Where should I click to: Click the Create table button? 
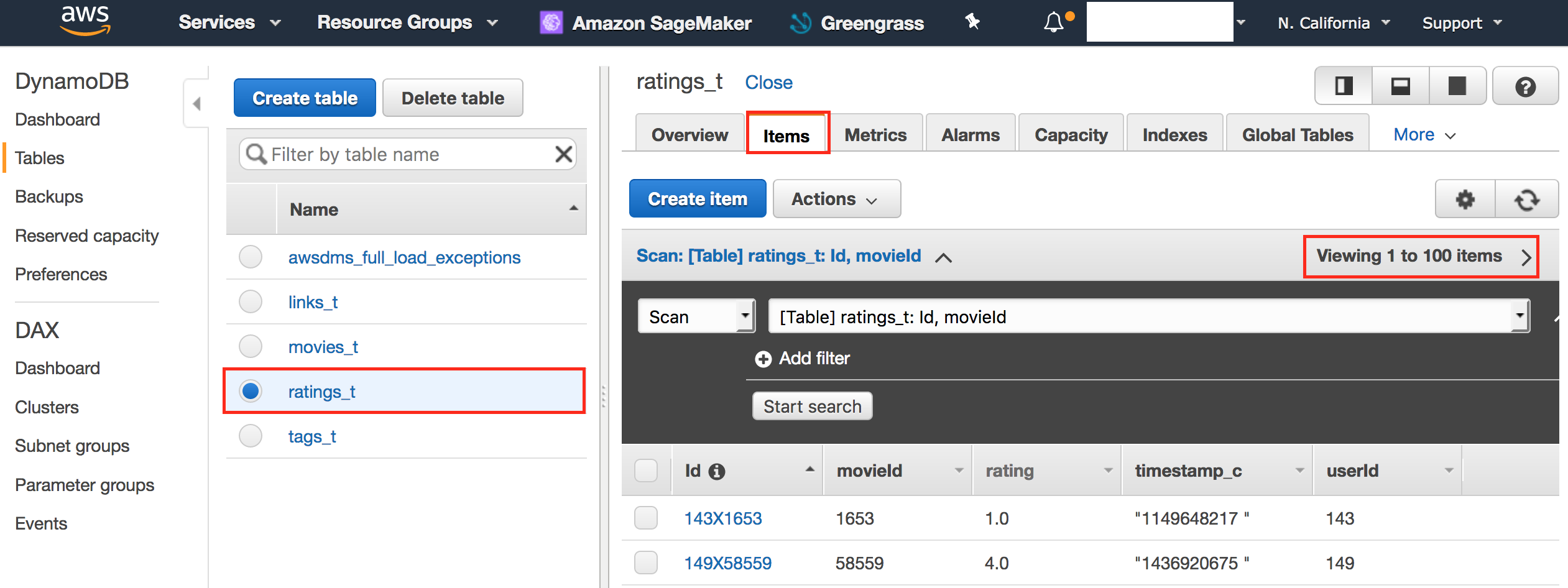point(305,98)
